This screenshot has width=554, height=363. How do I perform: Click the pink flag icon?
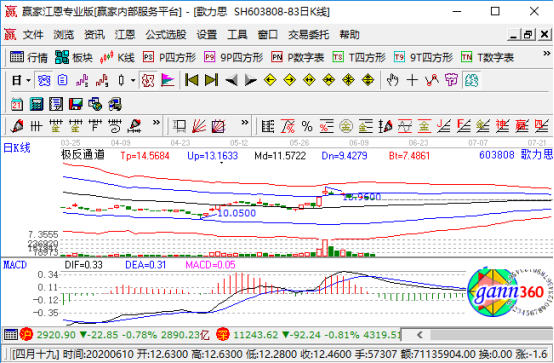(x=167, y=80)
